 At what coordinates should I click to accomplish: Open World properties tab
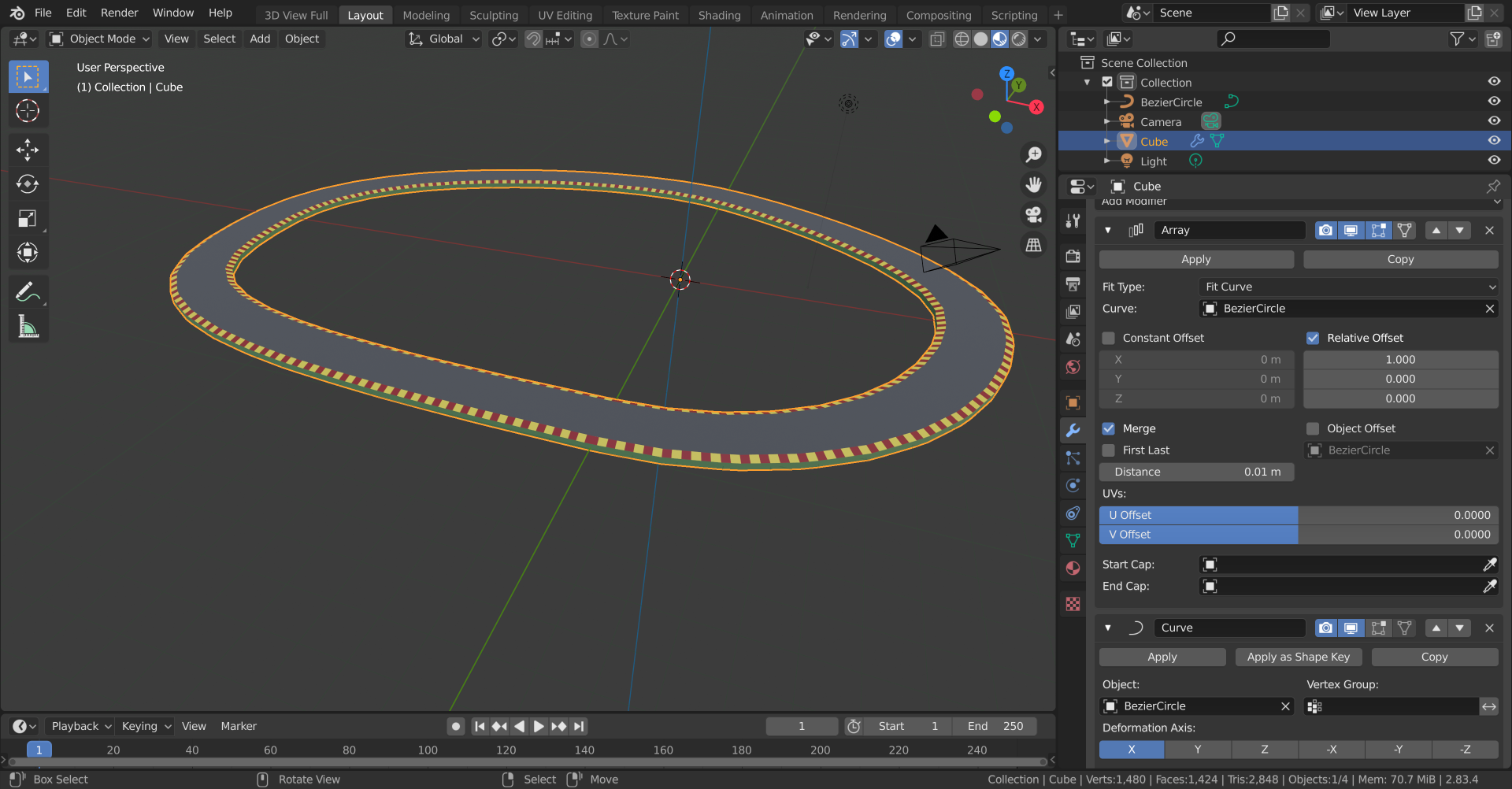(1073, 367)
